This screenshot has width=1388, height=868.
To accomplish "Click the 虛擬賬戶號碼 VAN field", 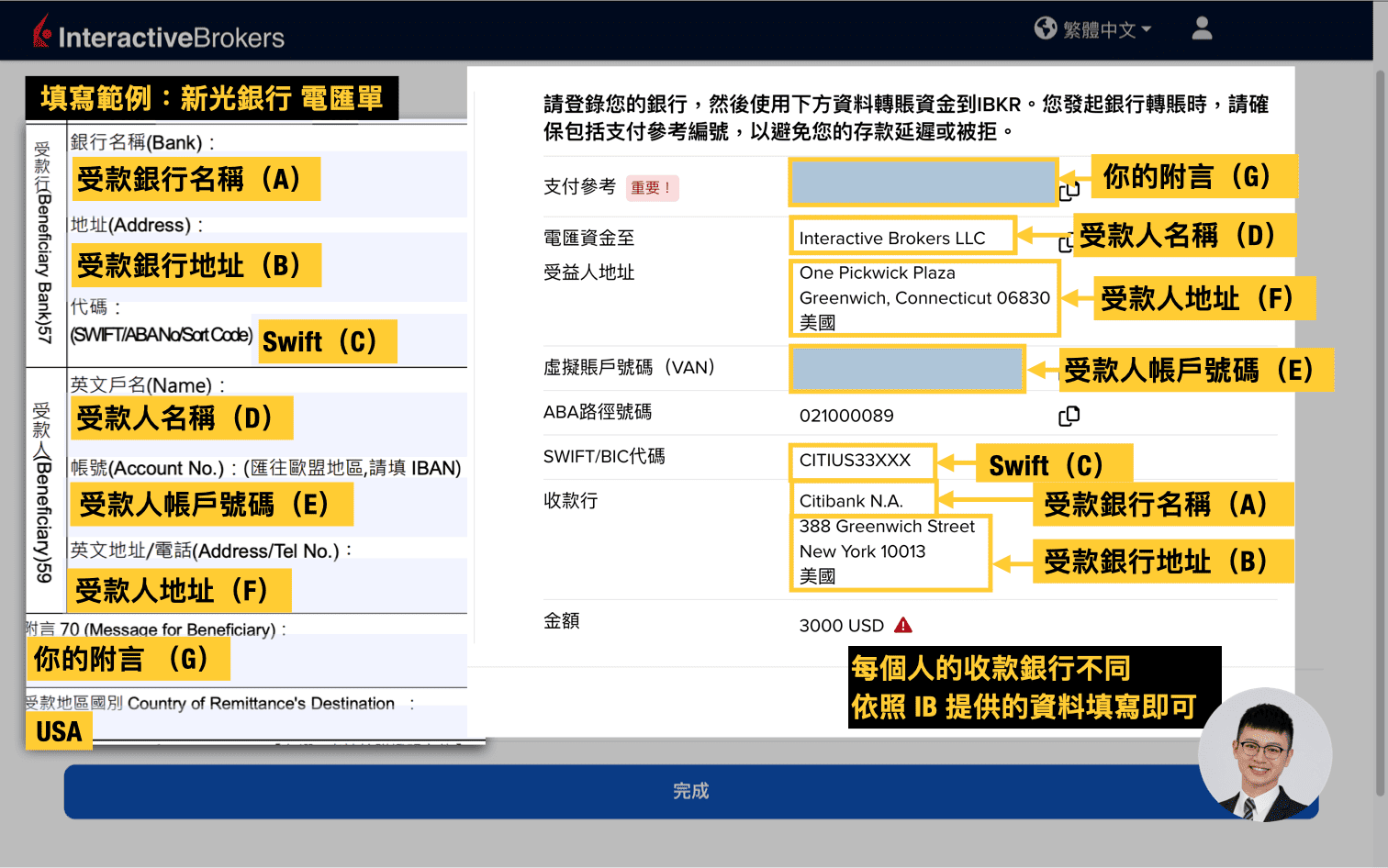I will click(907, 368).
